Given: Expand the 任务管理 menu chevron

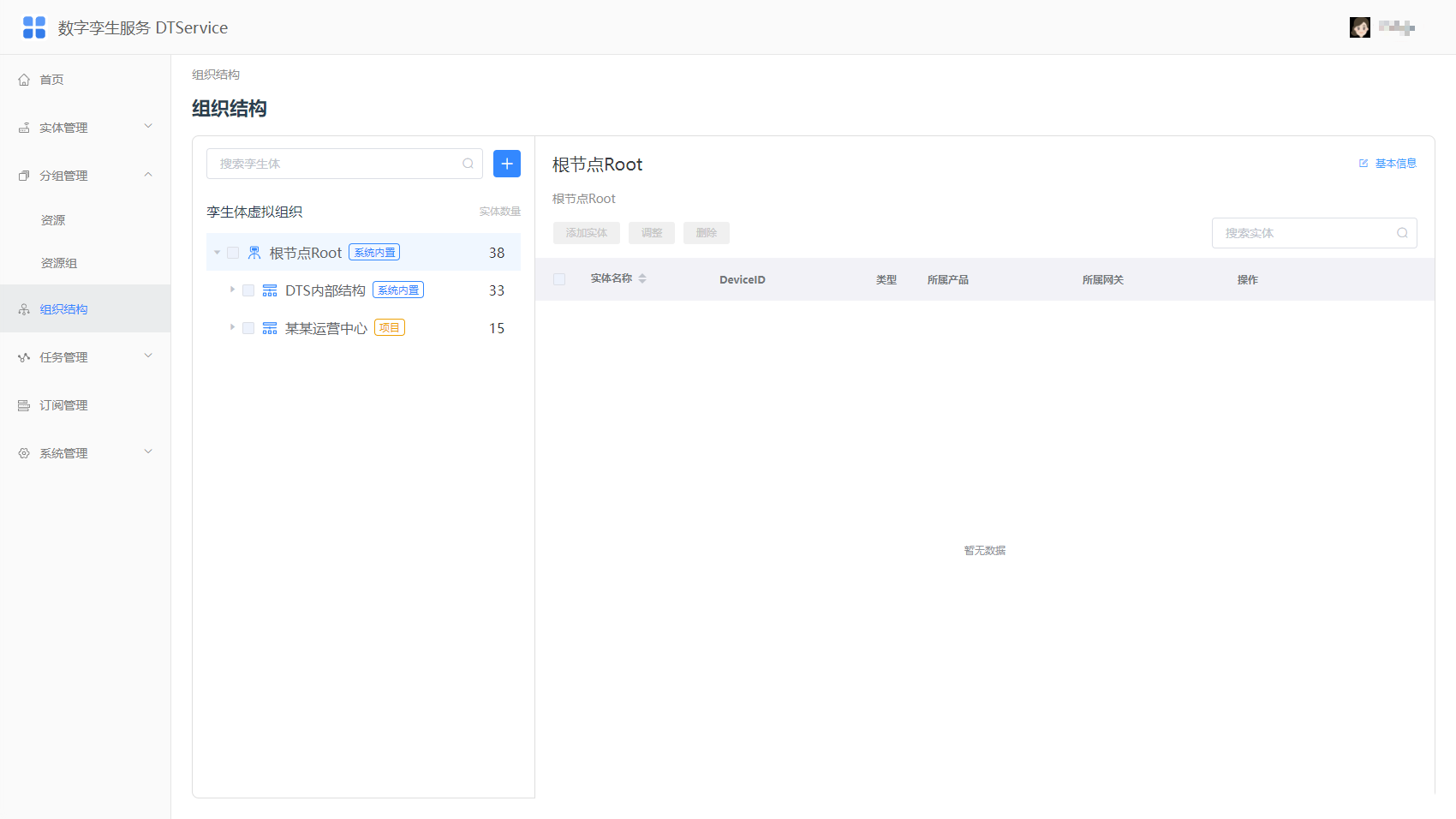Looking at the screenshot, I should click(148, 356).
